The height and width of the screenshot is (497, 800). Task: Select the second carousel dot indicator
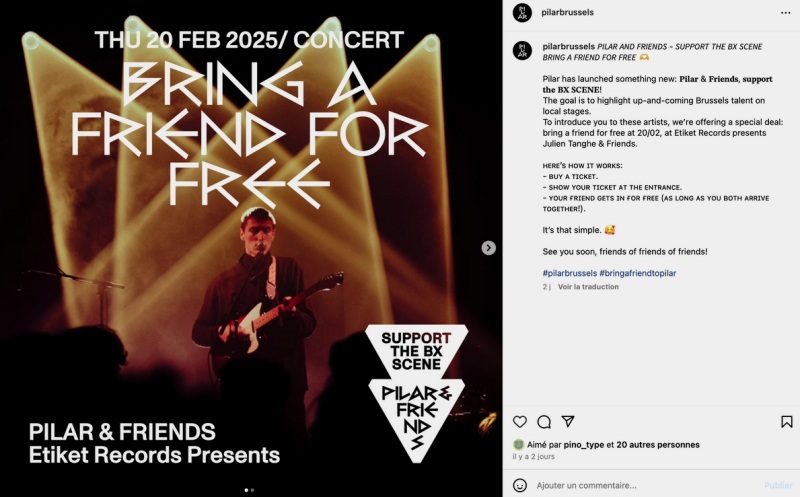252,490
